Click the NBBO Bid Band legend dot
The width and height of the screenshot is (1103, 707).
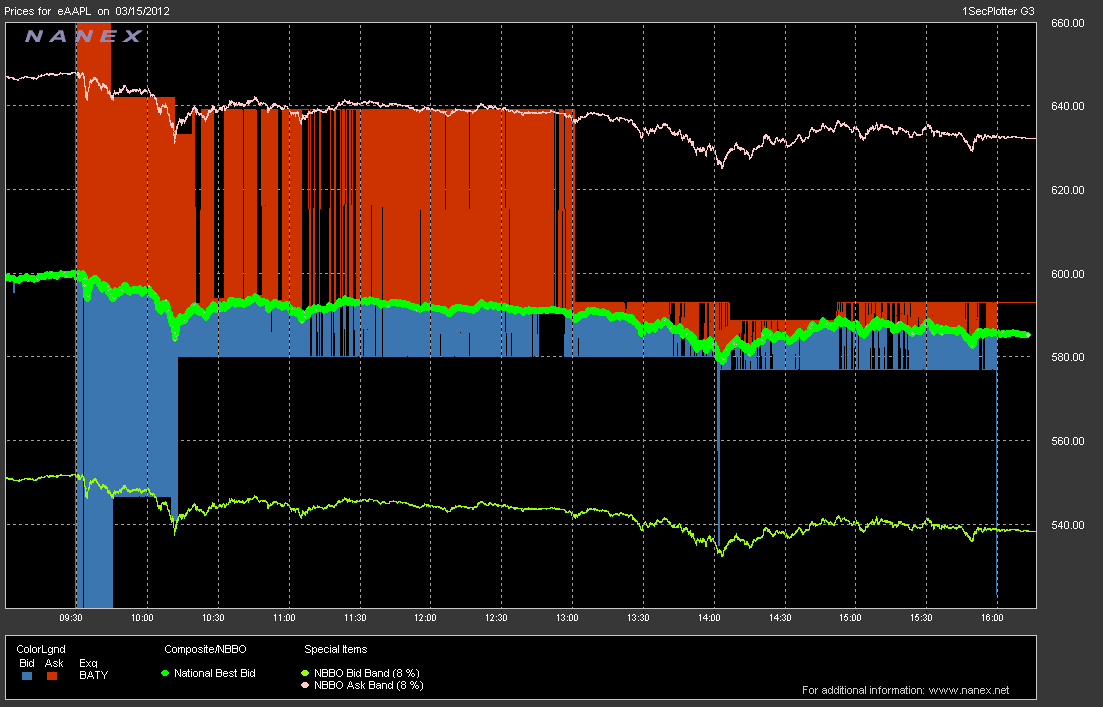[x=305, y=673]
